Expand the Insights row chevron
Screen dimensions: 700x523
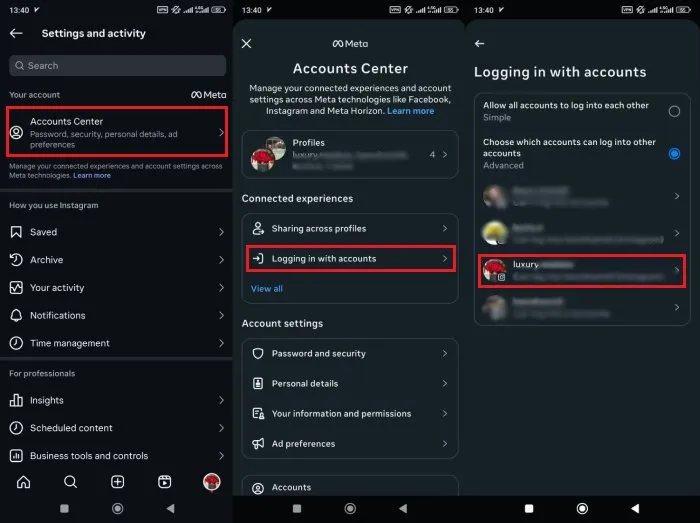click(221, 400)
